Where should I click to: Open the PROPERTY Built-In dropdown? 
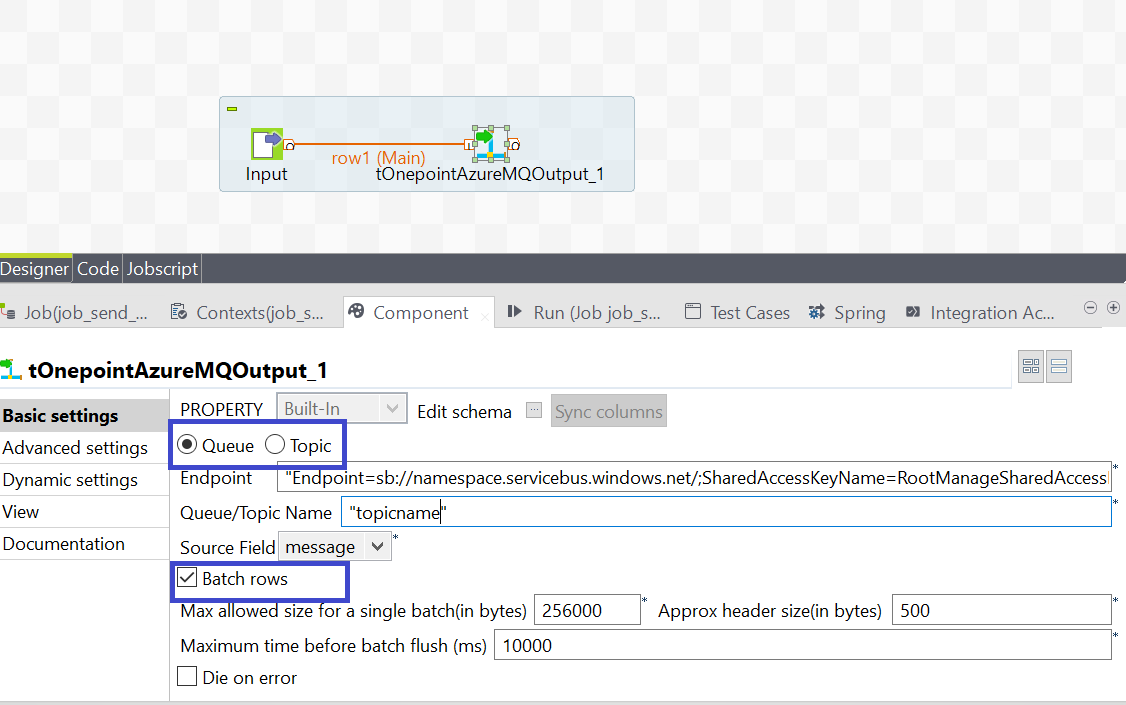tap(342, 408)
